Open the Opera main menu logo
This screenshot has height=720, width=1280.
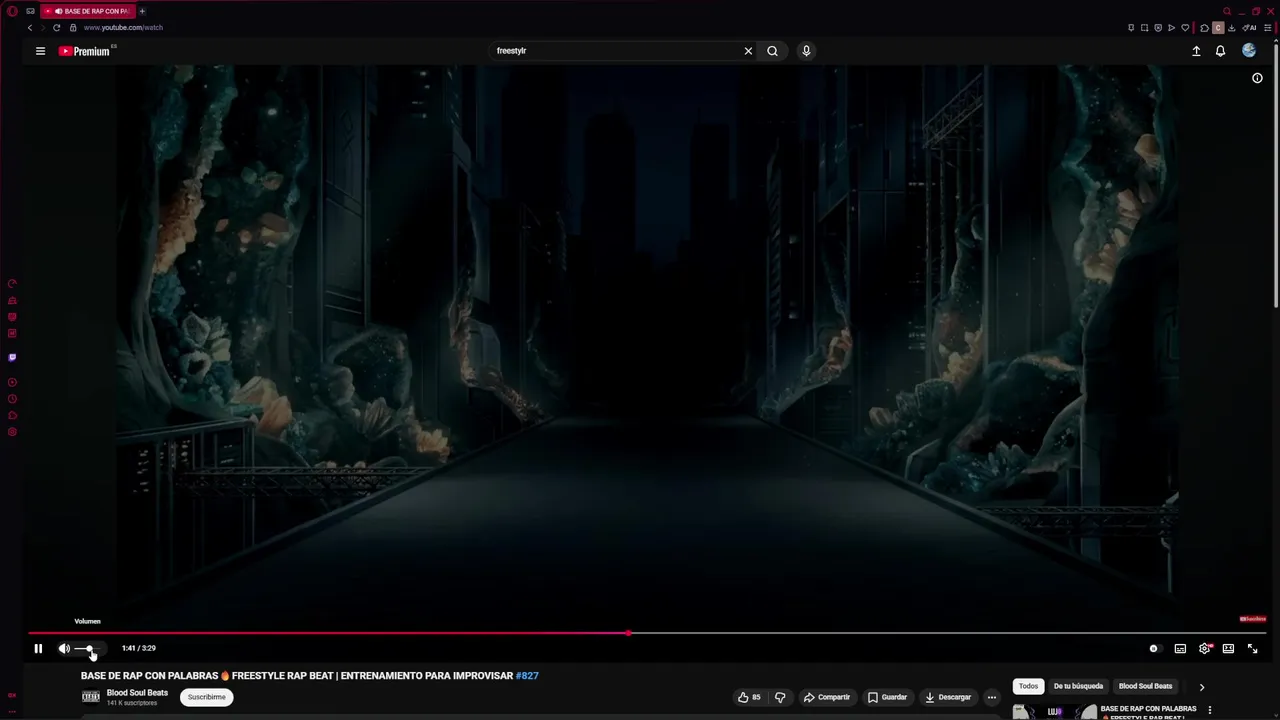(12, 11)
